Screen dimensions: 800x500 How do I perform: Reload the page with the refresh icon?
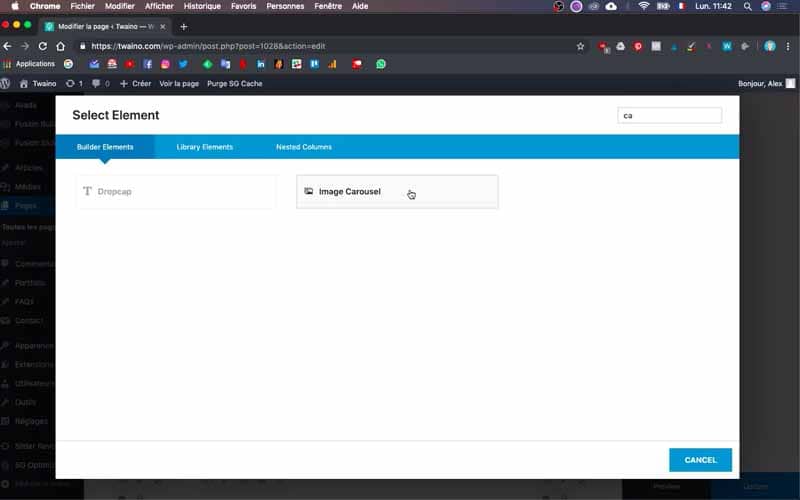click(43, 46)
